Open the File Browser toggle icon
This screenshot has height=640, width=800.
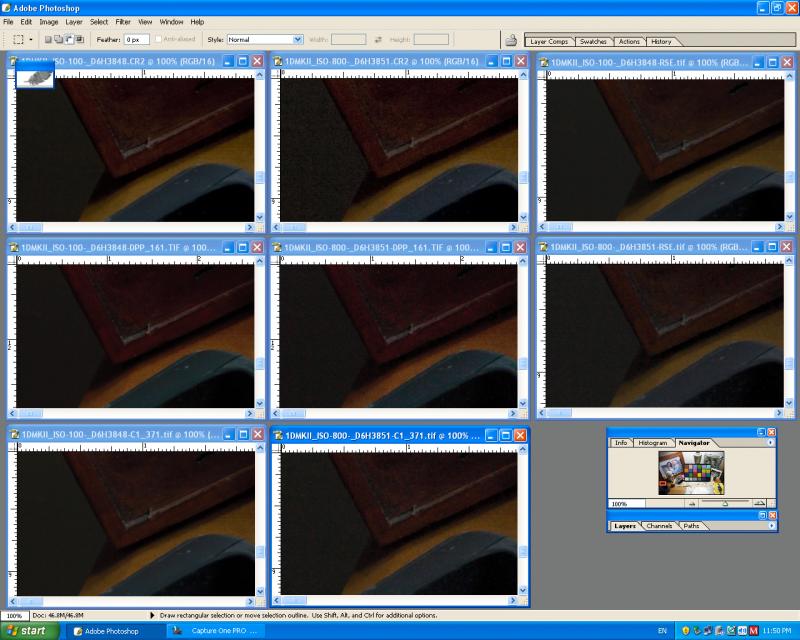(x=510, y=40)
